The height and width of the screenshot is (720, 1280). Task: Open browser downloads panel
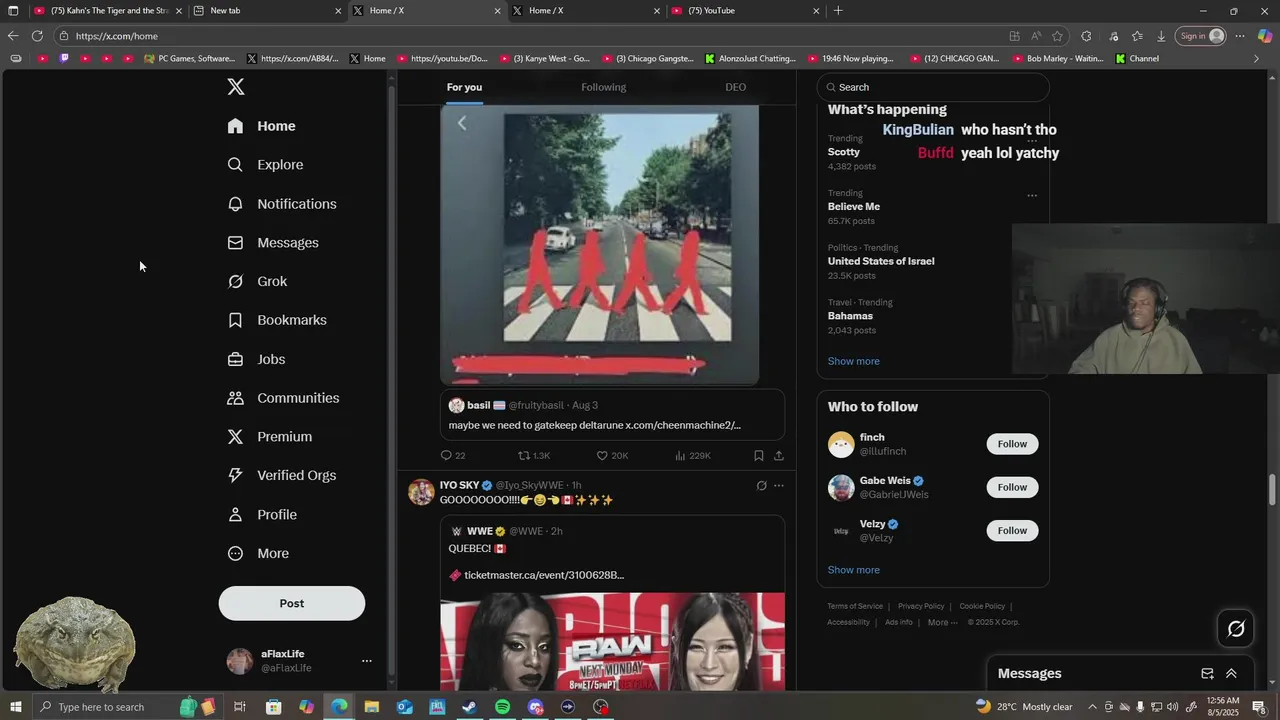coord(1161,36)
